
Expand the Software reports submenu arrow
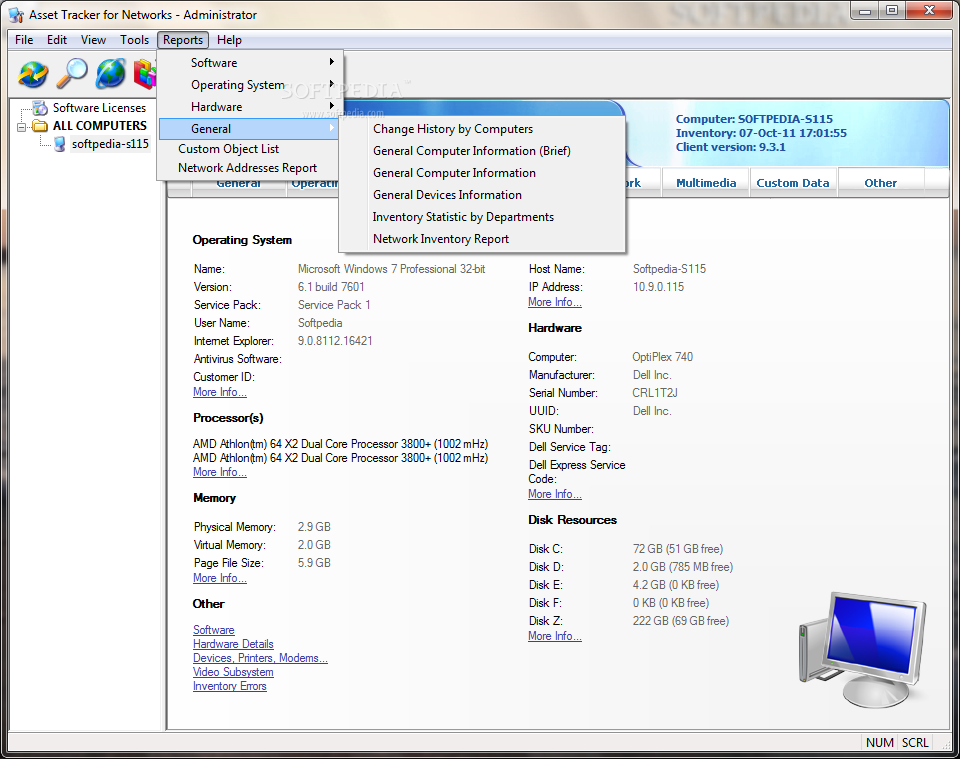point(331,62)
